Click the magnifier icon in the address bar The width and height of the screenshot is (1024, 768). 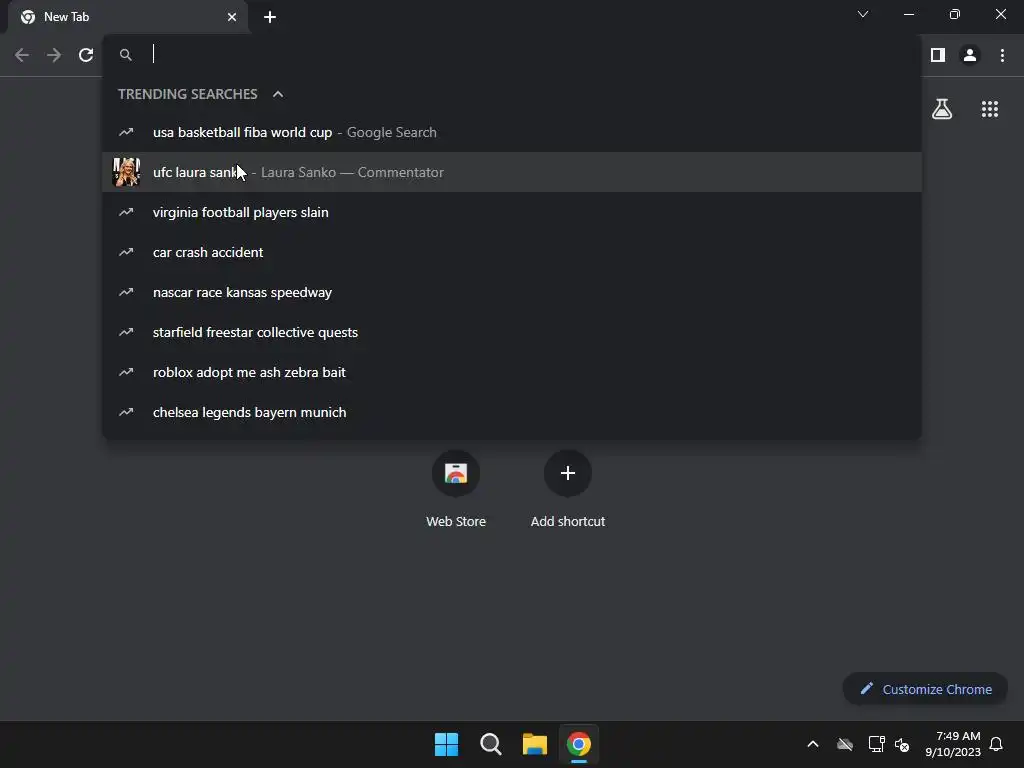coord(125,55)
